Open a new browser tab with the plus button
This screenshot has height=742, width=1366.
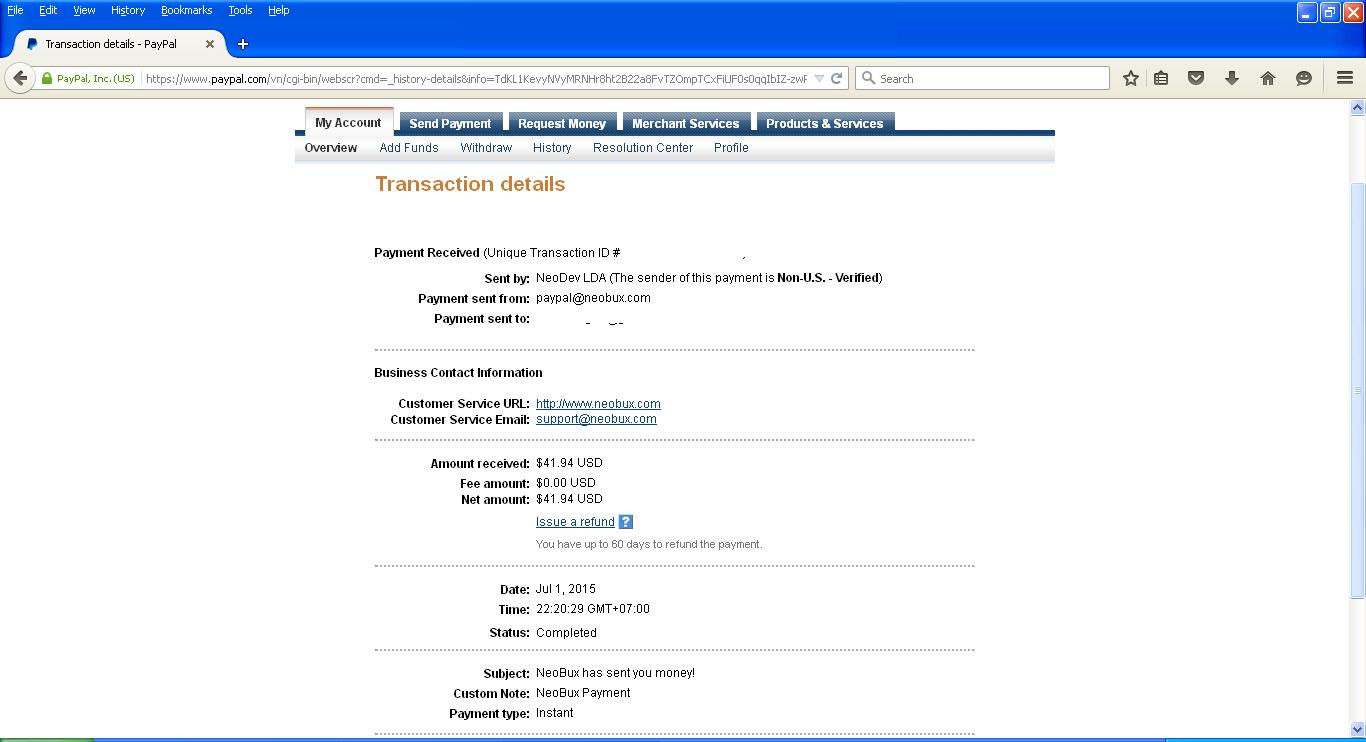[x=243, y=44]
